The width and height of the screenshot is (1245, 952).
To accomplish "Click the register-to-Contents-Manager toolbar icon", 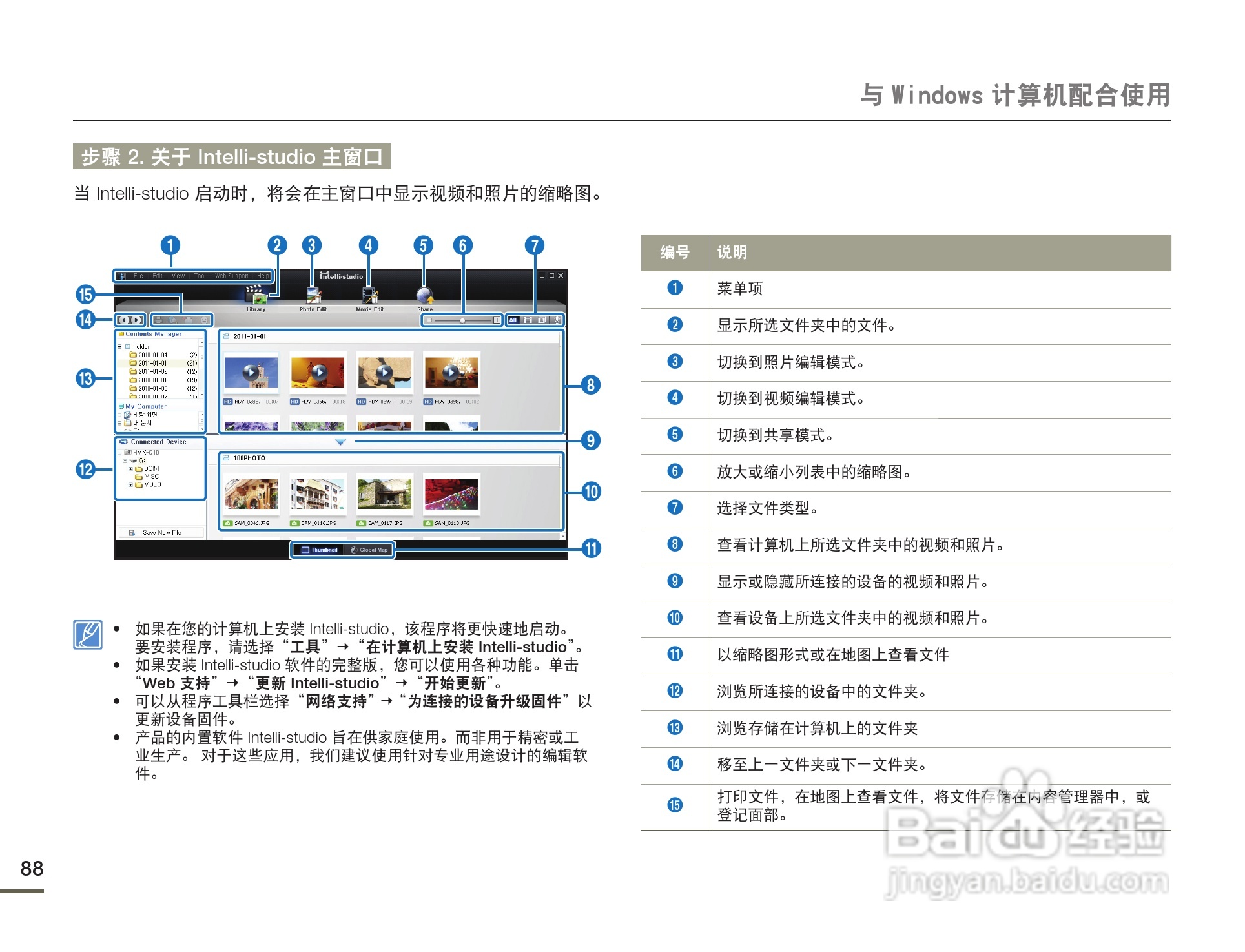I will [188, 320].
